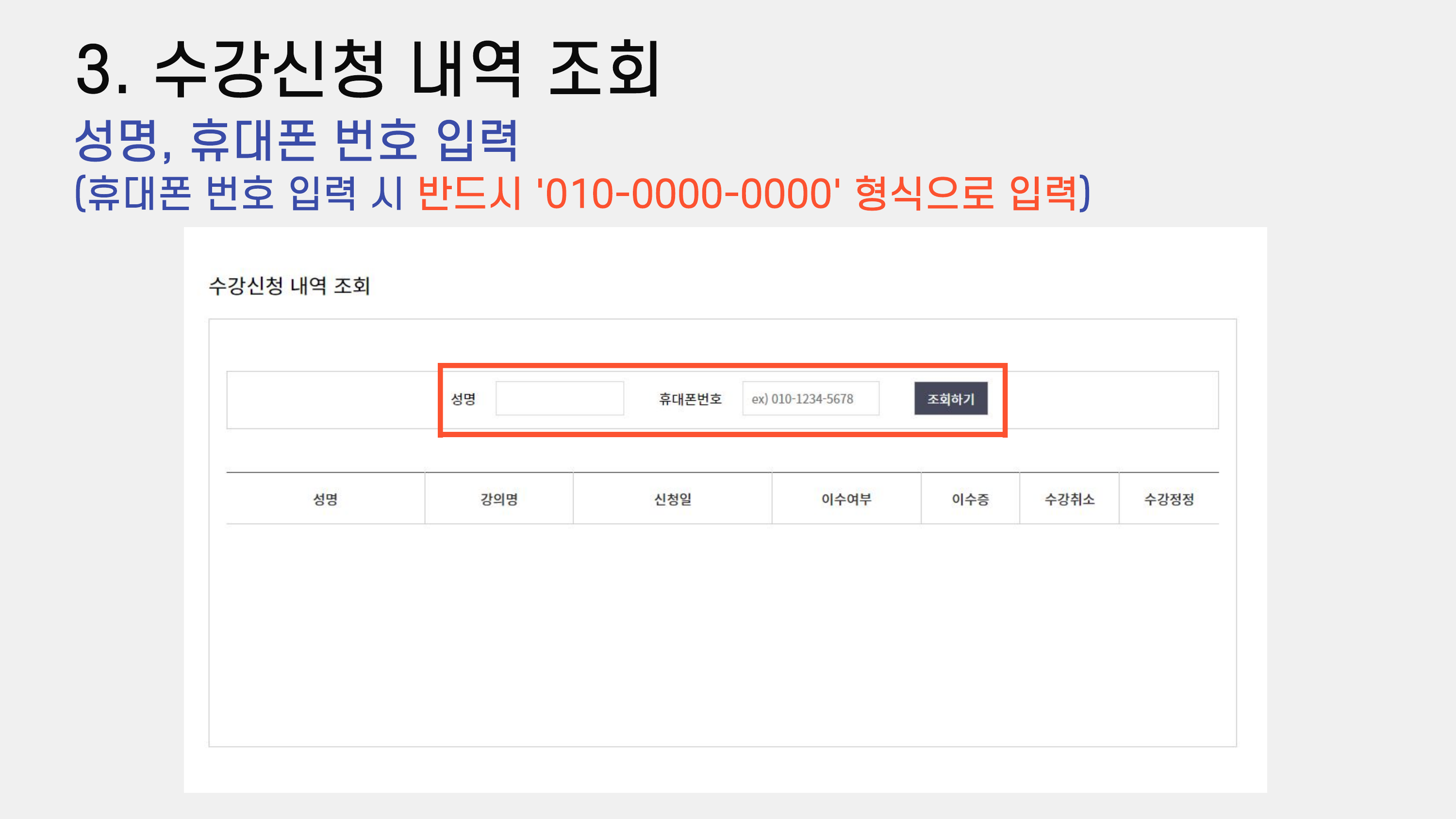Select the 신청일 column header

673,499
